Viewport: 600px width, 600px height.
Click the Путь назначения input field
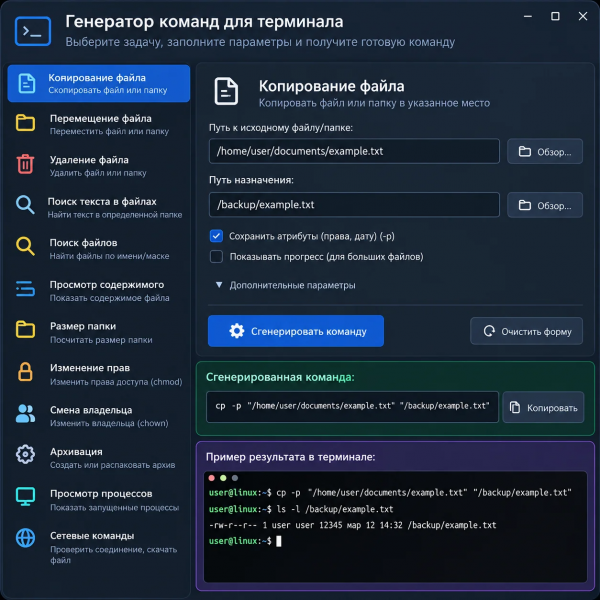(354, 205)
